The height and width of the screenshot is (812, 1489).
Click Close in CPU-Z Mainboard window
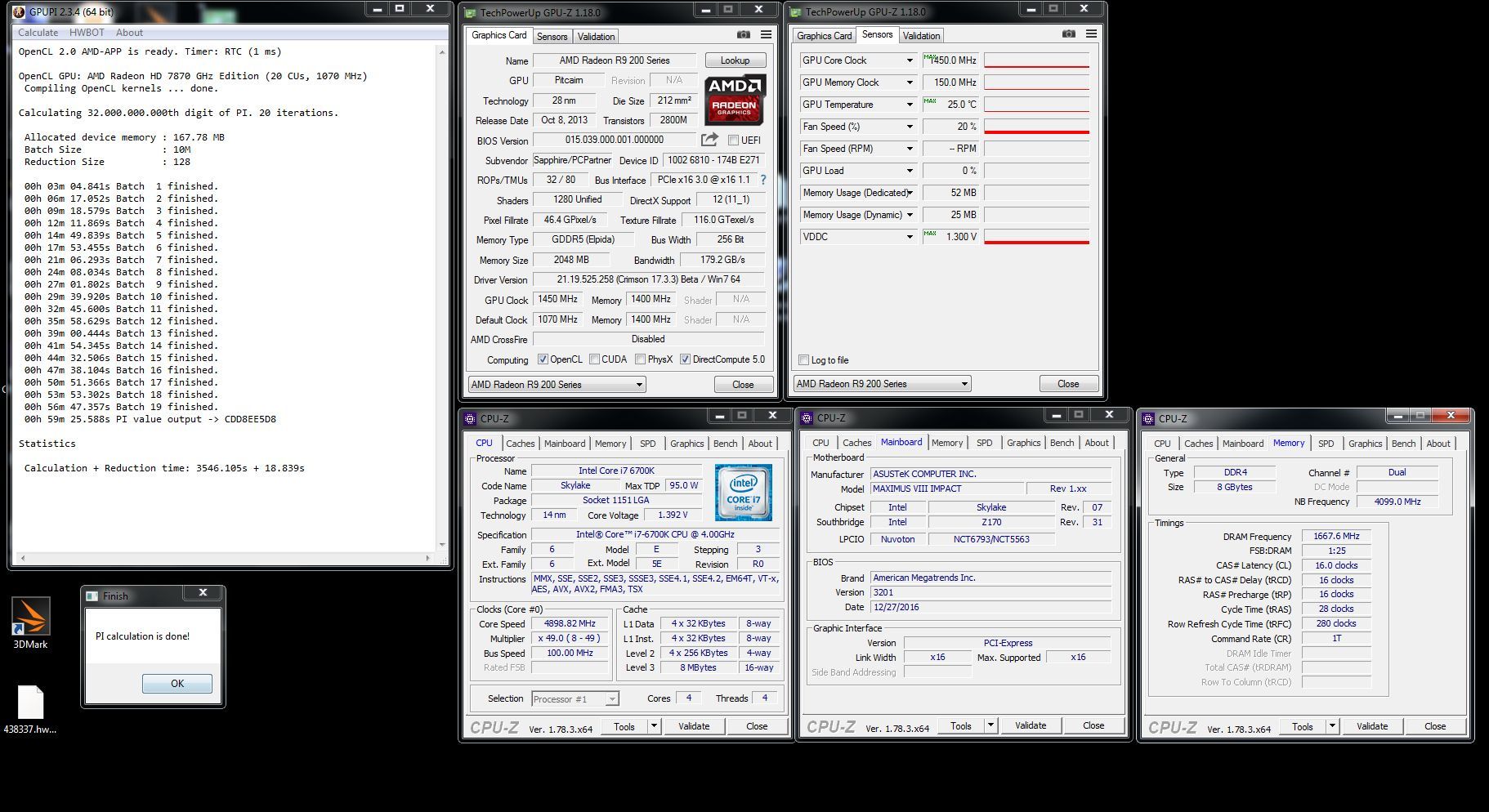(x=1093, y=725)
